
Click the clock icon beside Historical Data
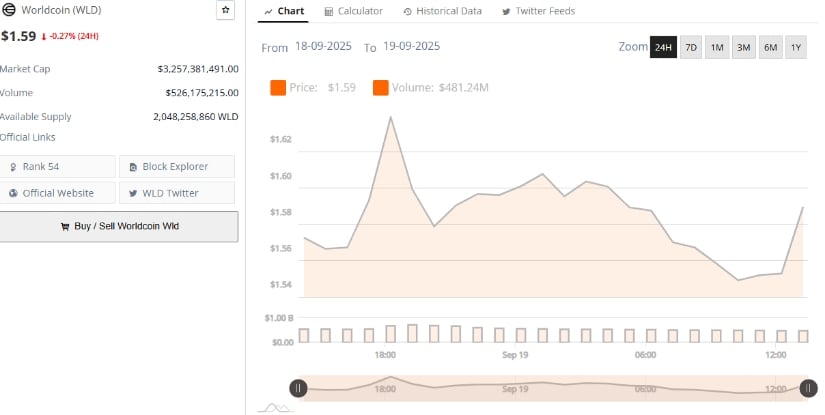pyautogui.click(x=407, y=12)
